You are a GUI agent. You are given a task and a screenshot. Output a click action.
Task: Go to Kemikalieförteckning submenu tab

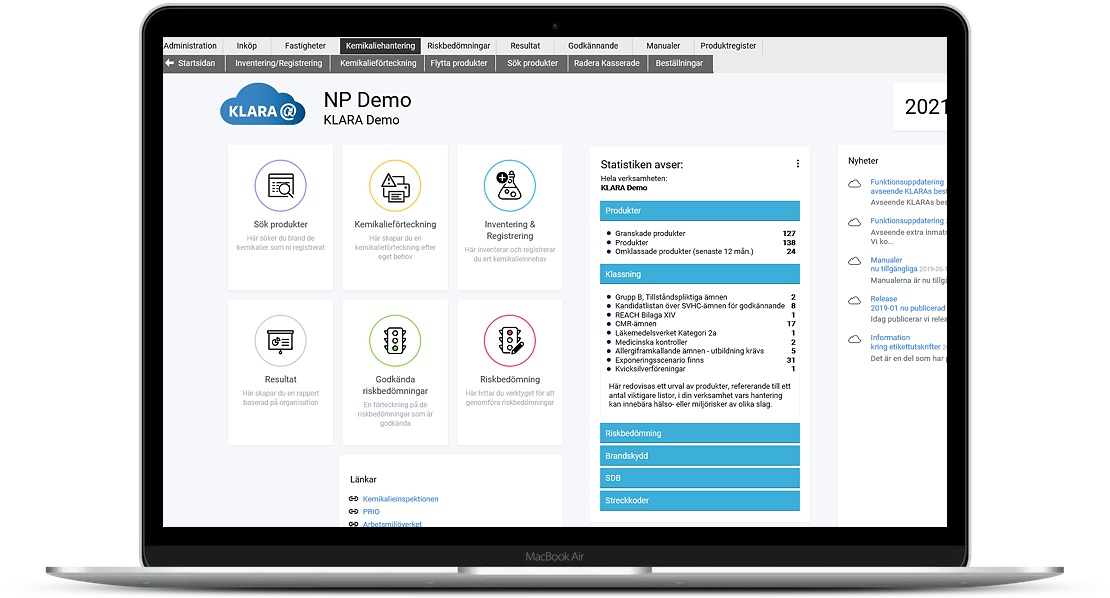[378, 64]
